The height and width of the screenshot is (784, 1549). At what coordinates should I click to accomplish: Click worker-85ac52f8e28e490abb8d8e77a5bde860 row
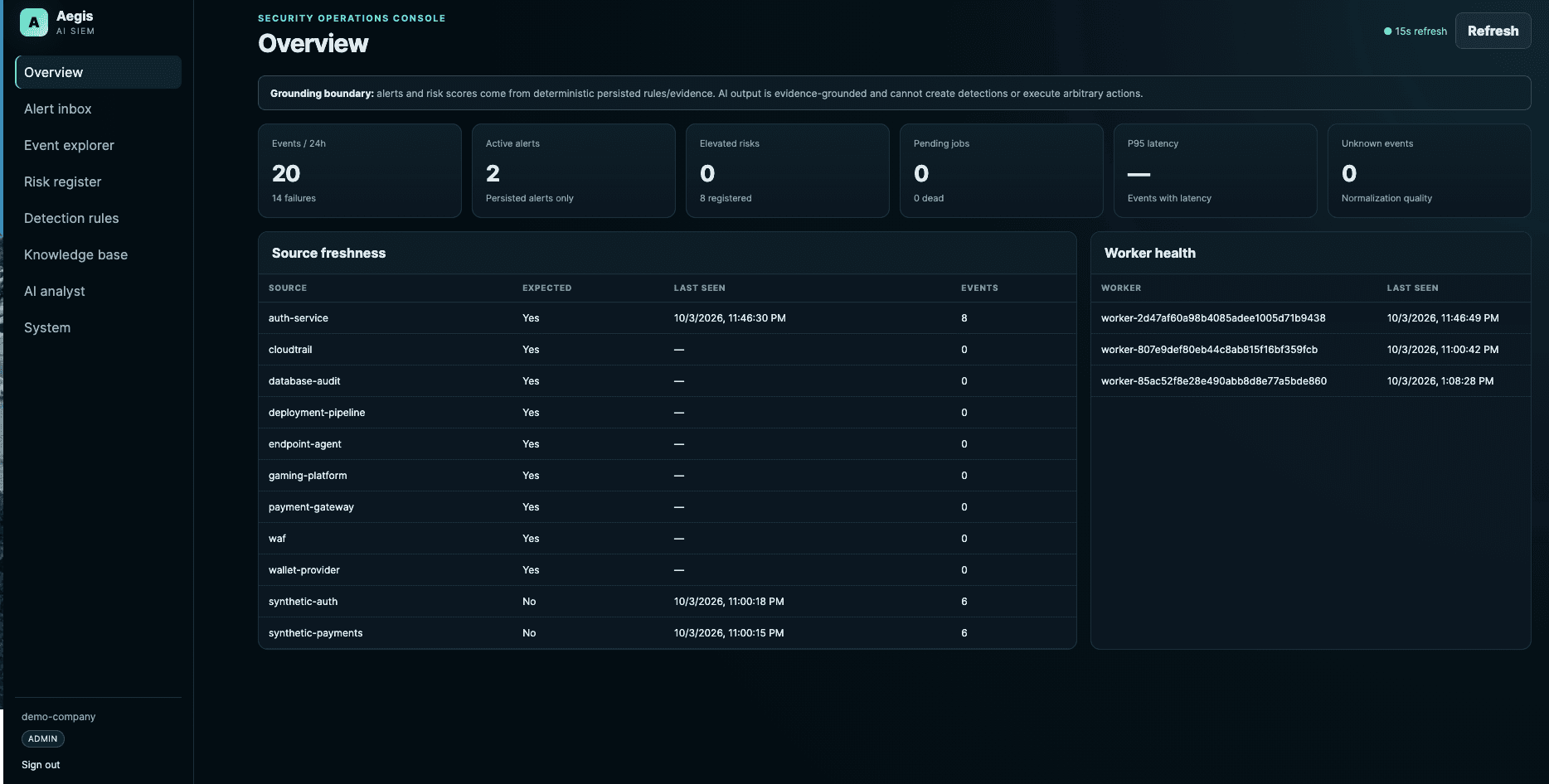click(1310, 381)
